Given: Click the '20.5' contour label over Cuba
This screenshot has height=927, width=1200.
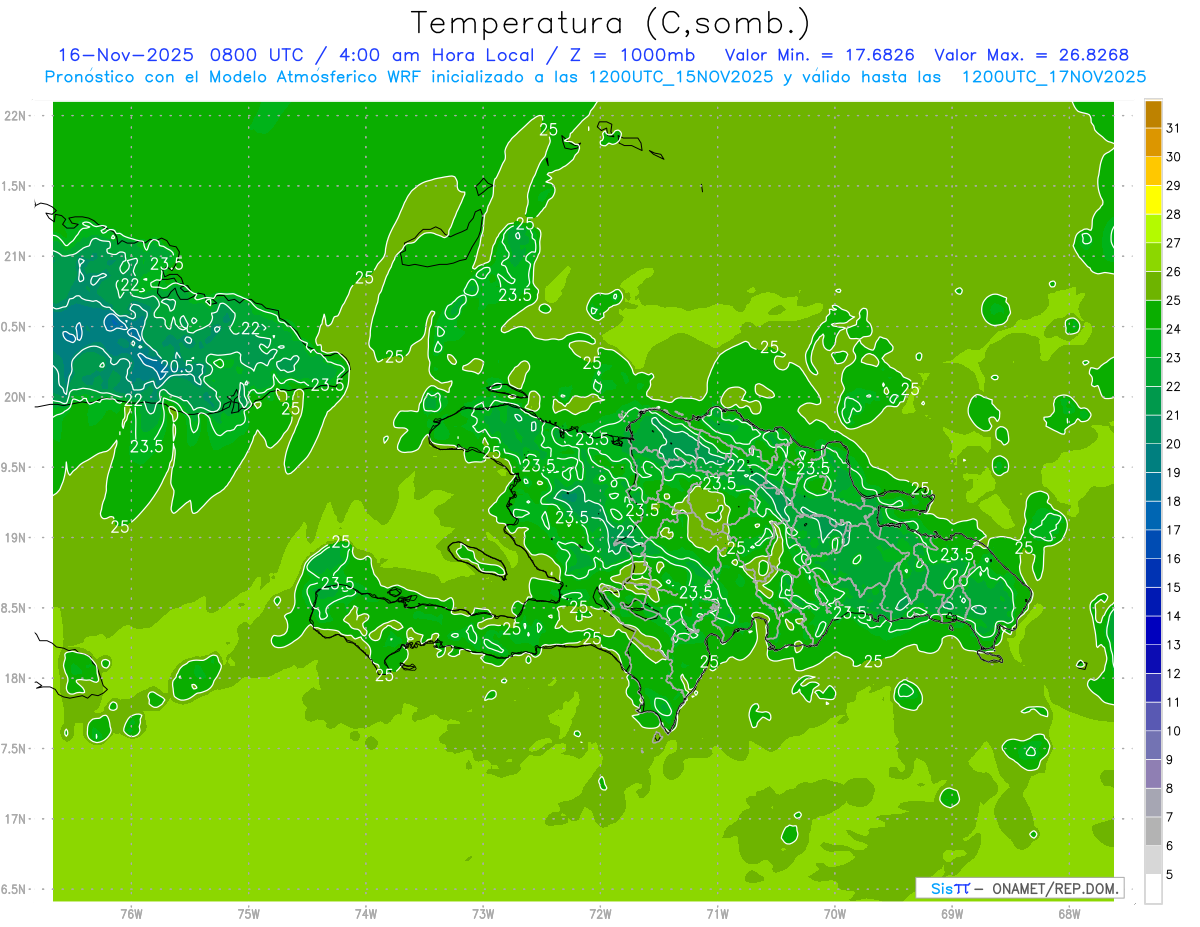Looking at the screenshot, I should (x=176, y=367).
